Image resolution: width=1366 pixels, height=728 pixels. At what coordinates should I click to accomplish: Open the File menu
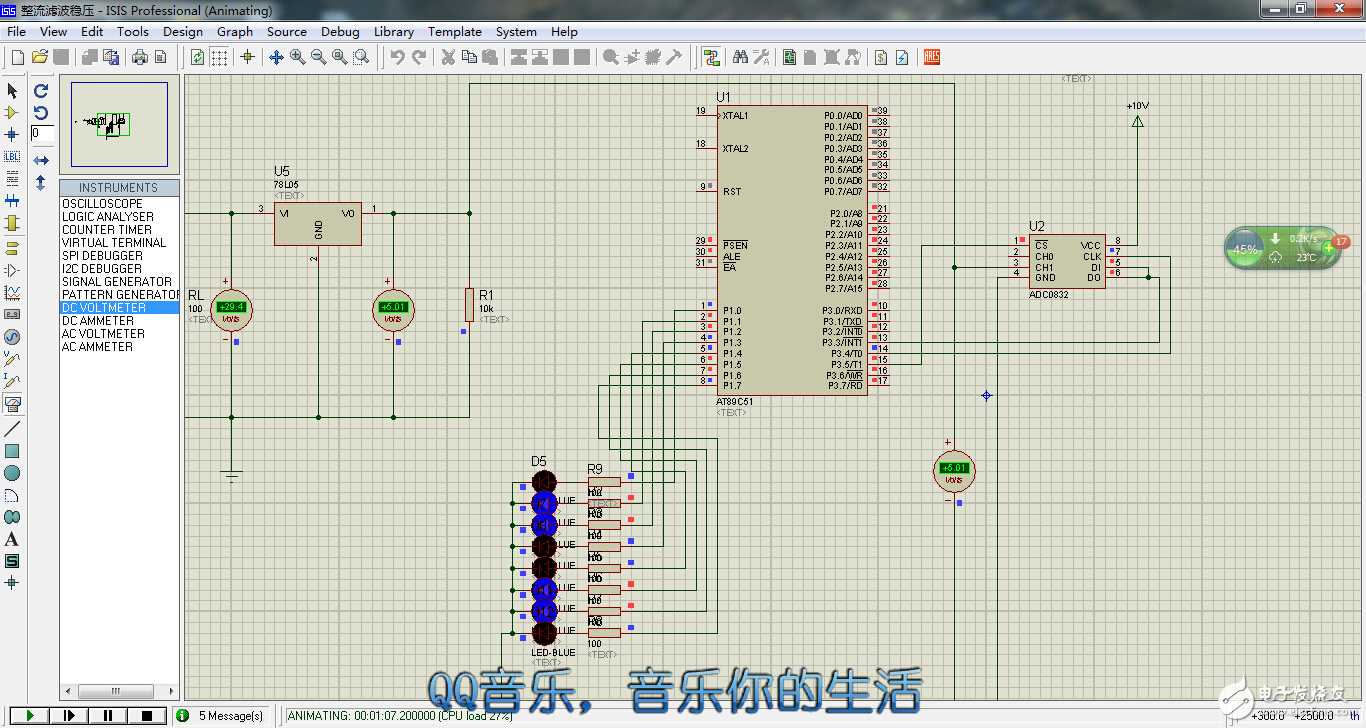pos(16,31)
